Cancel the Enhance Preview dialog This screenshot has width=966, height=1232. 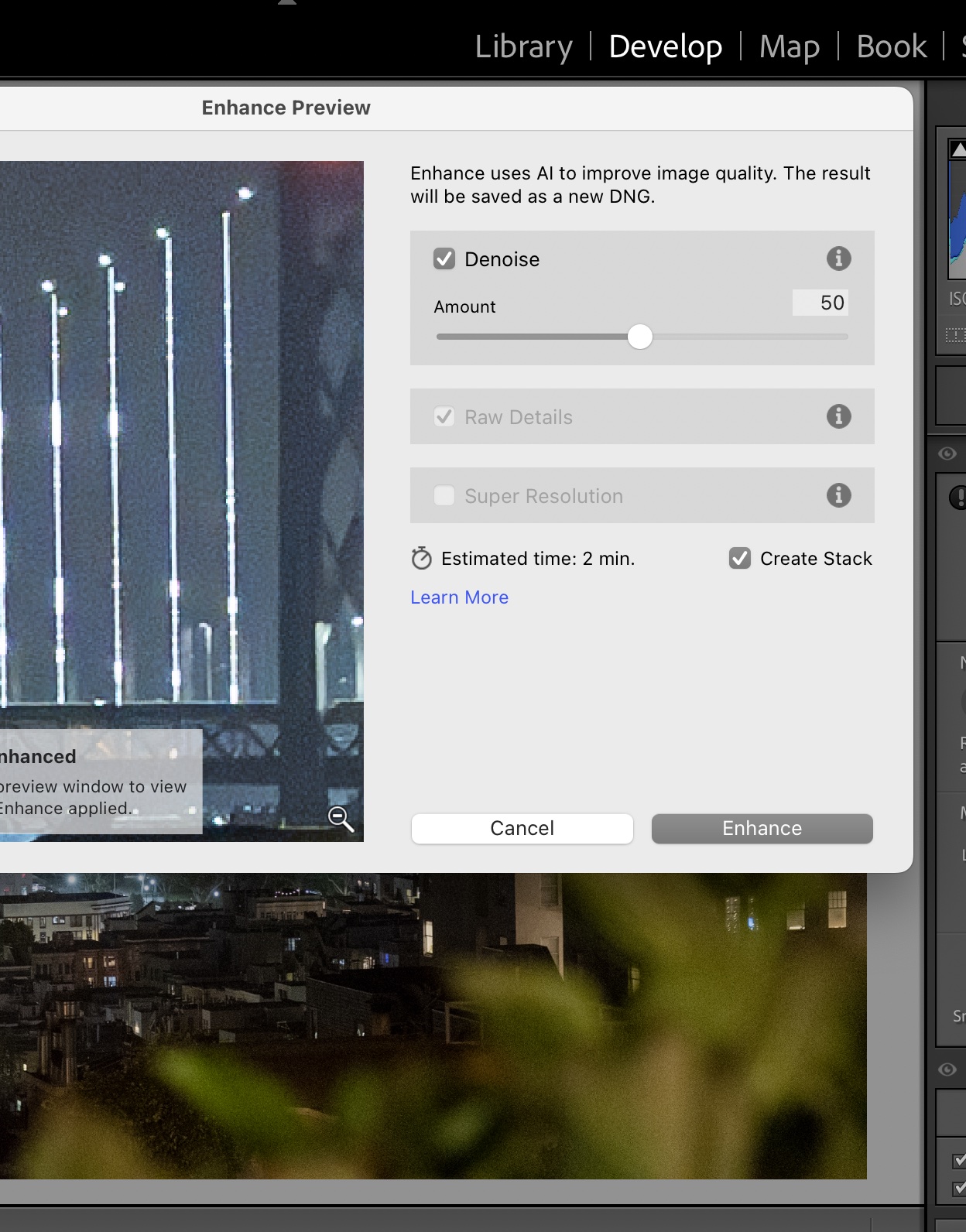coord(522,828)
